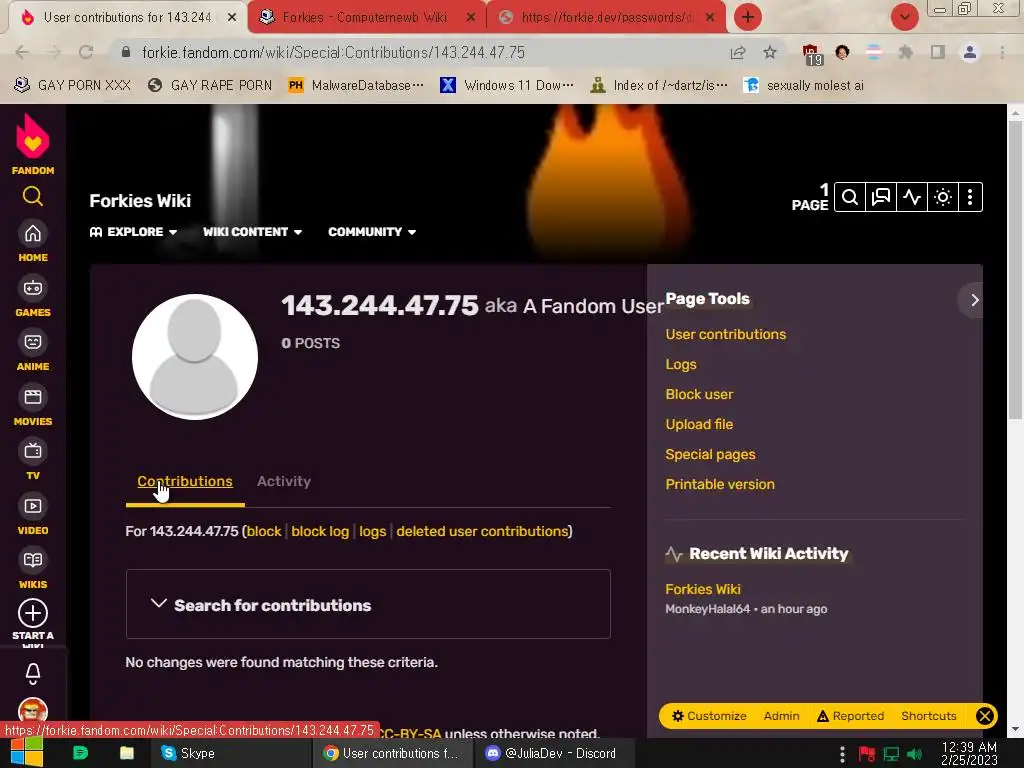
Task: Select the Contributions tab
Action: click(x=185, y=481)
